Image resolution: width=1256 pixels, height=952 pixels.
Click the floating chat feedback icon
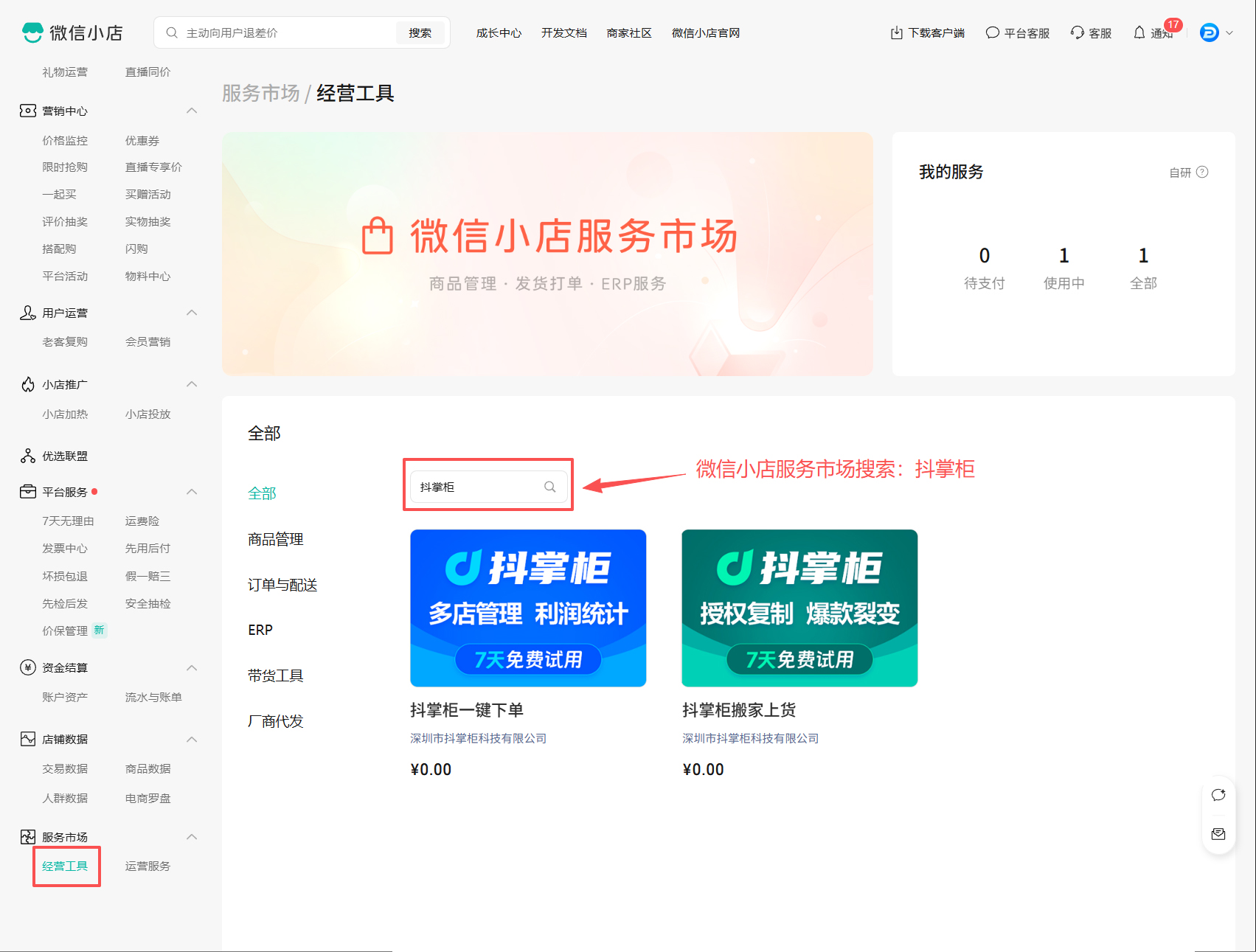1218,795
